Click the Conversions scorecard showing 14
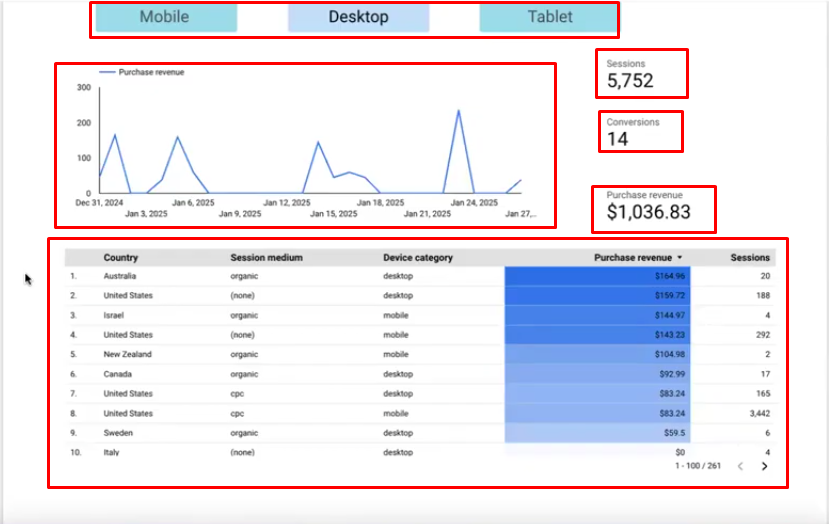829x524 pixels. pyautogui.click(x=641, y=131)
